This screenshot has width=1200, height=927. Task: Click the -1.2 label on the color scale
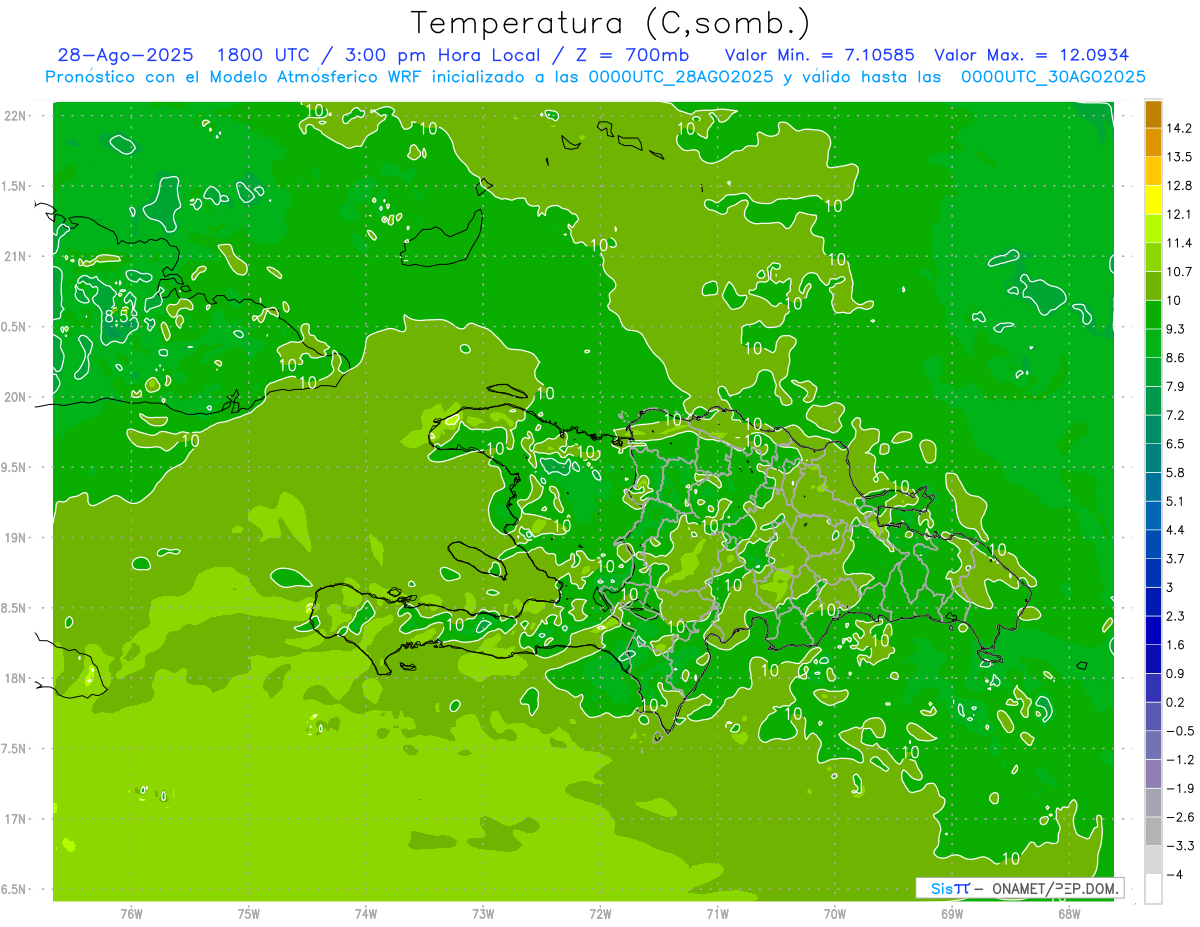[1181, 760]
